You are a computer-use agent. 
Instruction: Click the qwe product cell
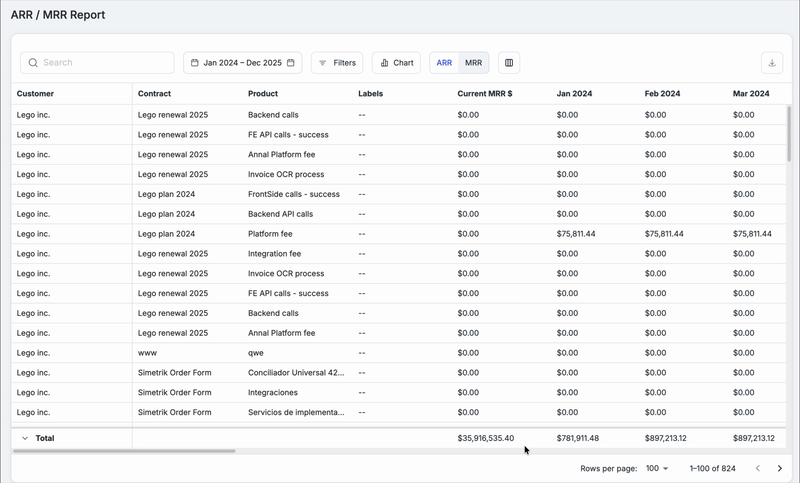coord(256,352)
